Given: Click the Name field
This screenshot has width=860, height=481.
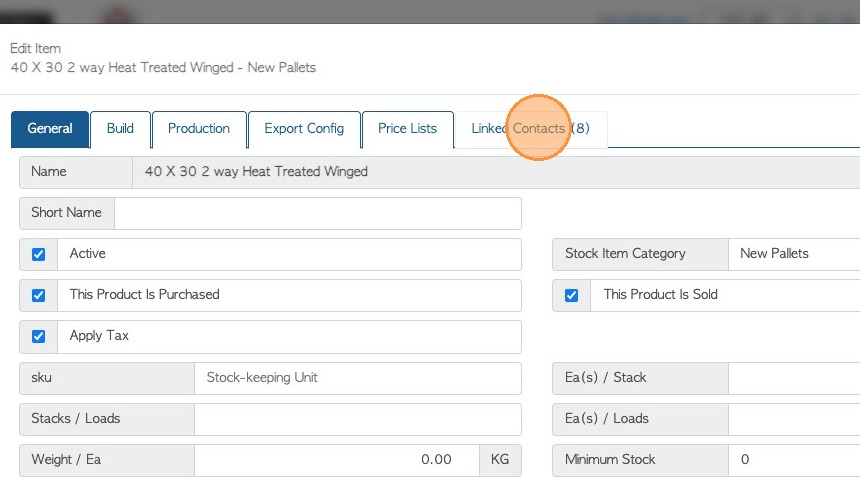Looking at the screenshot, I should 495,172.
